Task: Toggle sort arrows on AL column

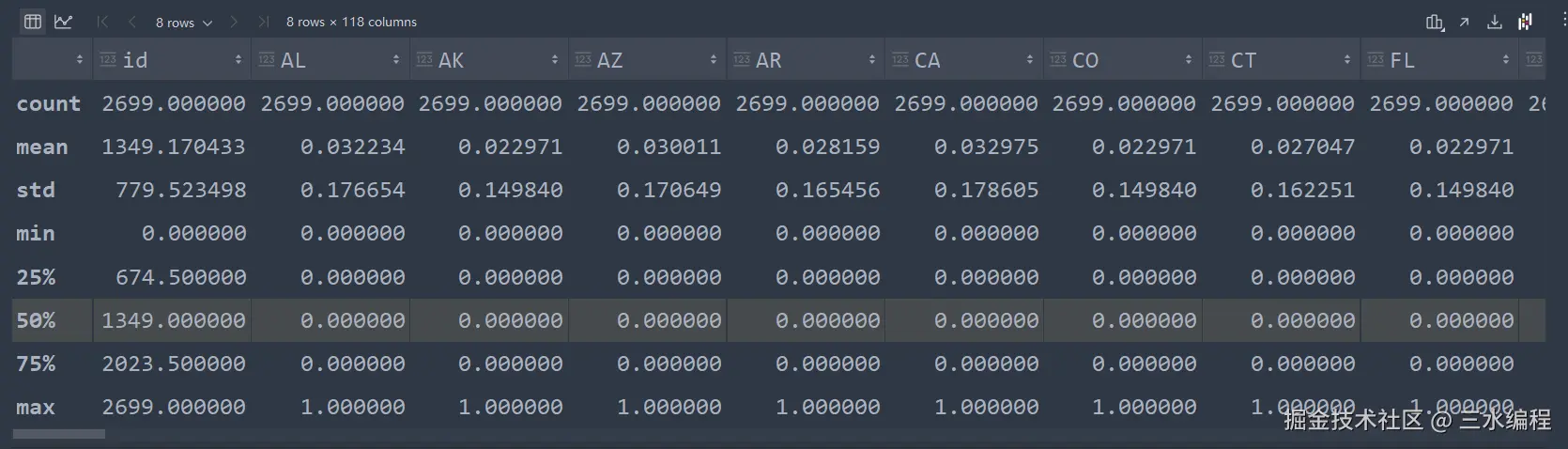Action: point(396,60)
